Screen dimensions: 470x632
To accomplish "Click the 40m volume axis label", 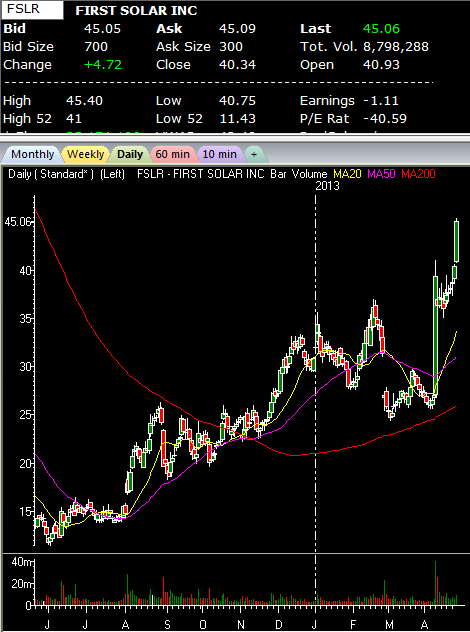I will [x=20, y=561].
